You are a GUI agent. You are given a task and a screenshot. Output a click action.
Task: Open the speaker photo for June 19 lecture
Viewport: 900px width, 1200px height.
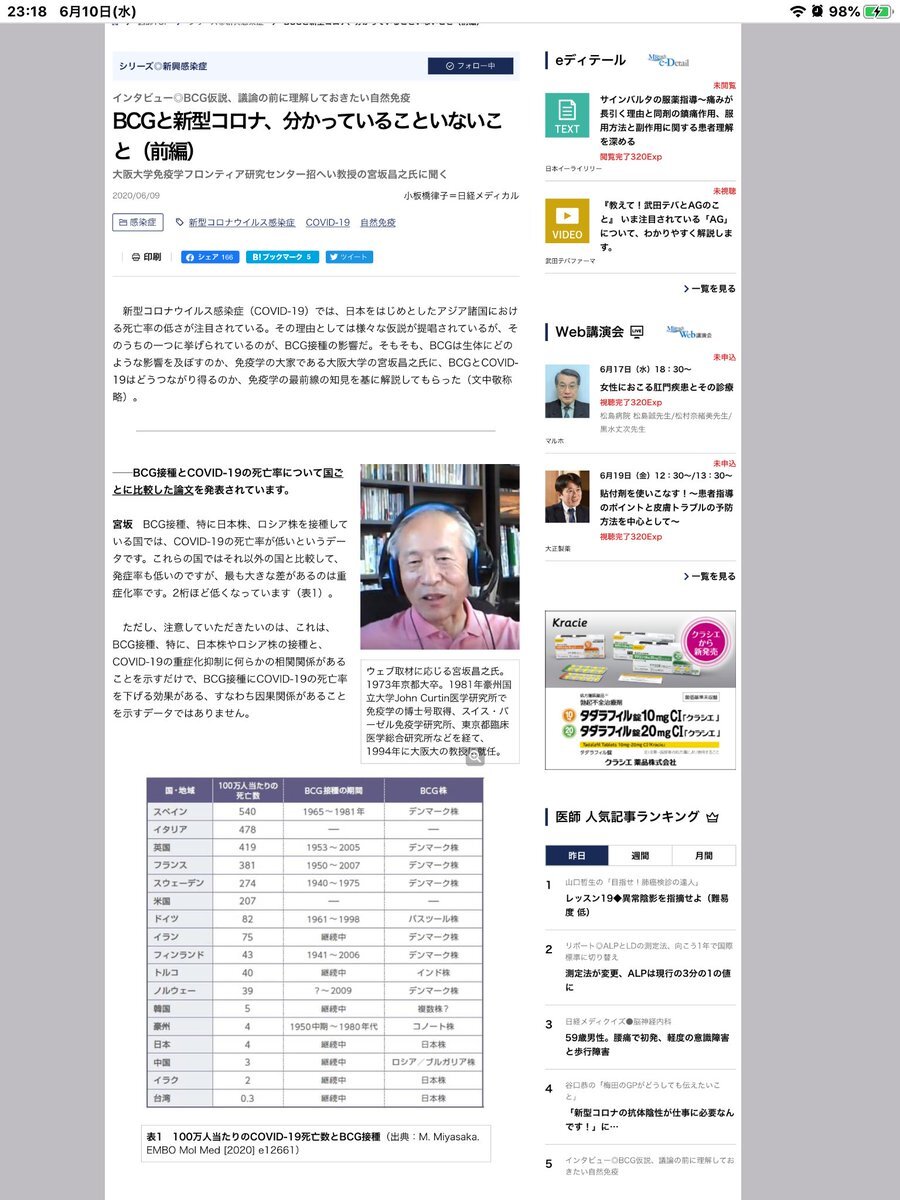pos(567,496)
